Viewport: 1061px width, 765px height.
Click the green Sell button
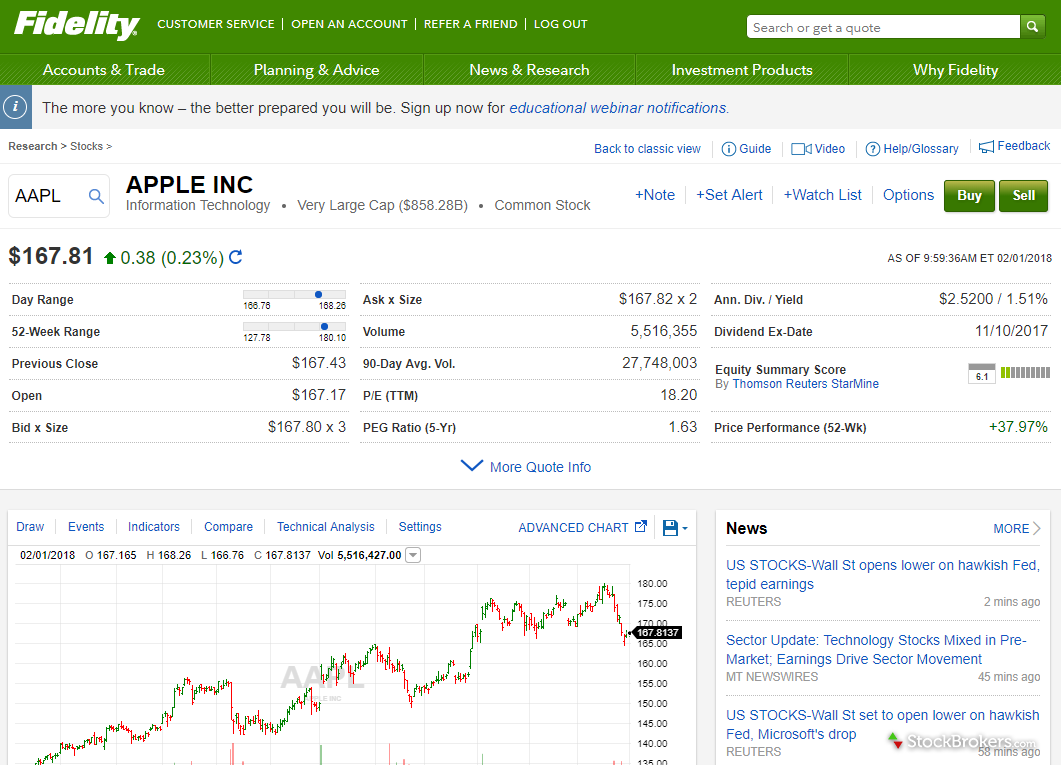pyautogui.click(x=1023, y=196)
